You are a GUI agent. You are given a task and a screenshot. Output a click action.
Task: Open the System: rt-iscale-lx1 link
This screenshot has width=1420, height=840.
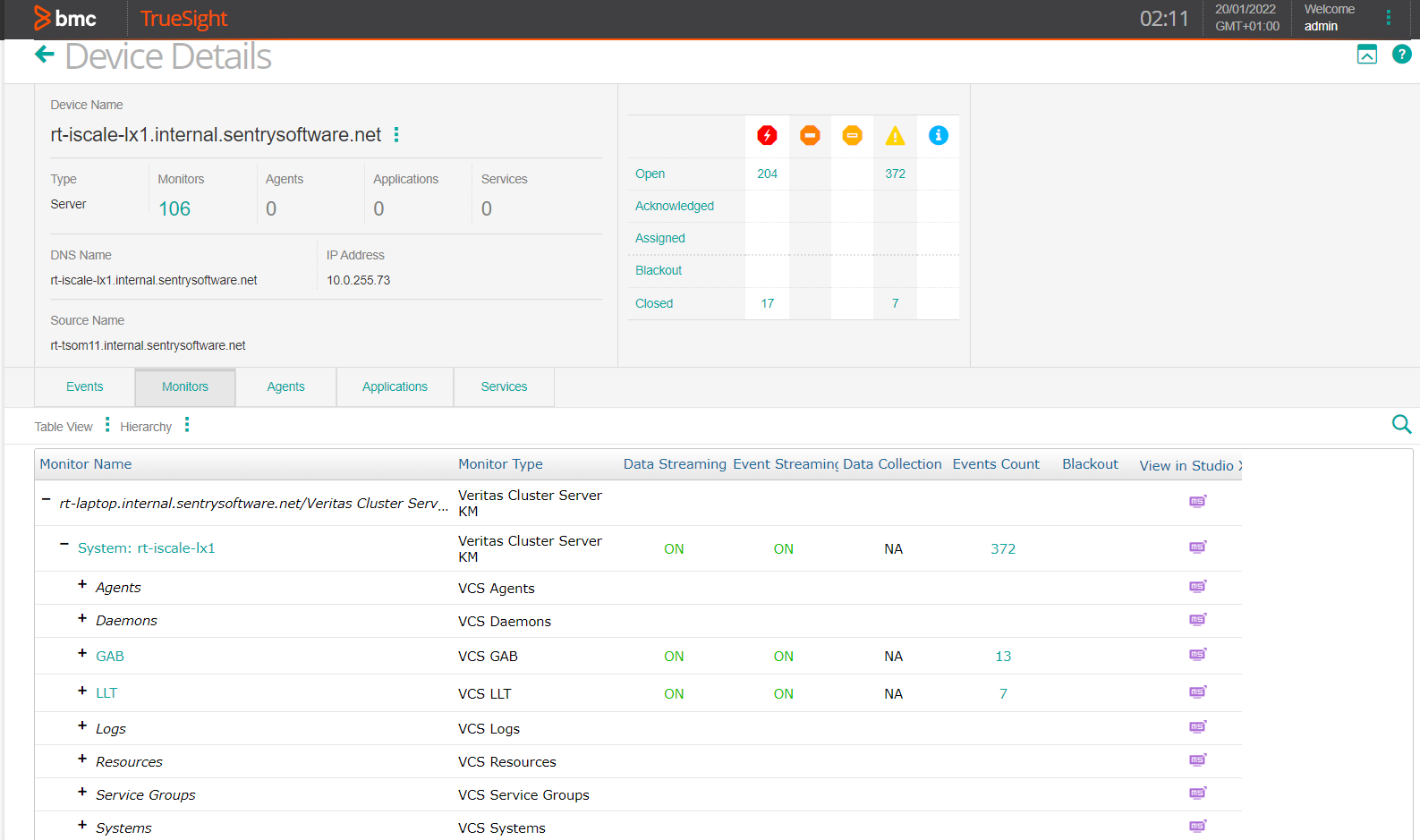[x=146, y=548]
